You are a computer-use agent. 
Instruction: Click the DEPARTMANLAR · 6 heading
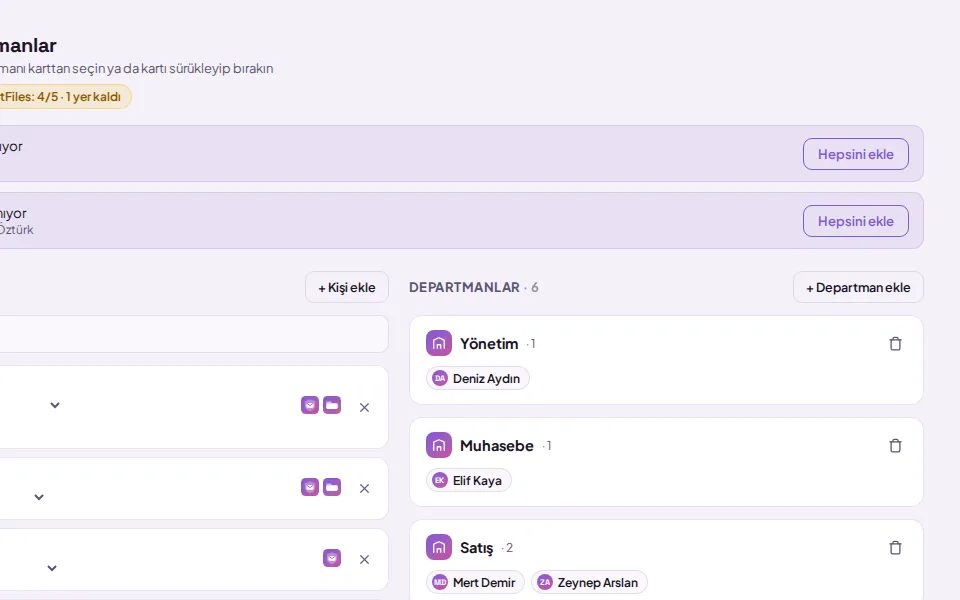(x=474, y=287)
